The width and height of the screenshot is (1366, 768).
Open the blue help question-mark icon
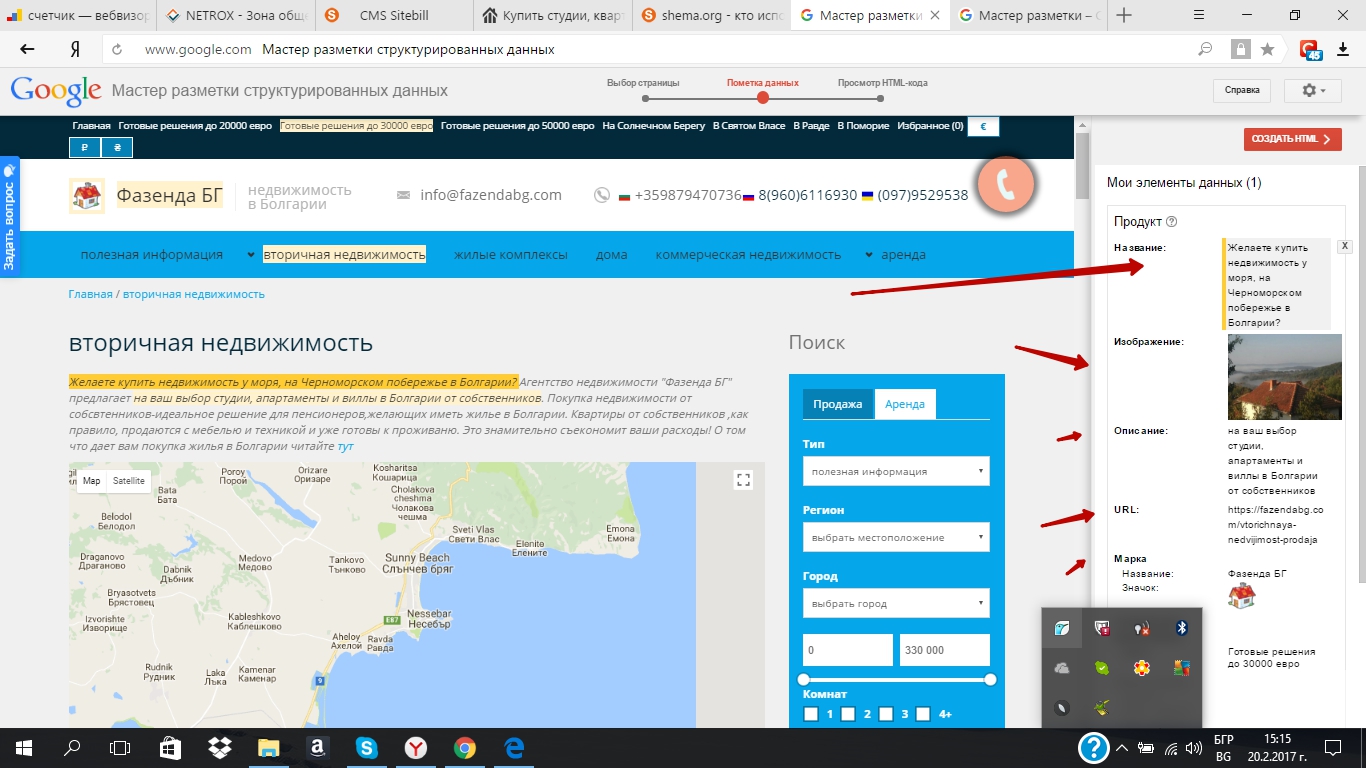click(x=1094, y=747)
